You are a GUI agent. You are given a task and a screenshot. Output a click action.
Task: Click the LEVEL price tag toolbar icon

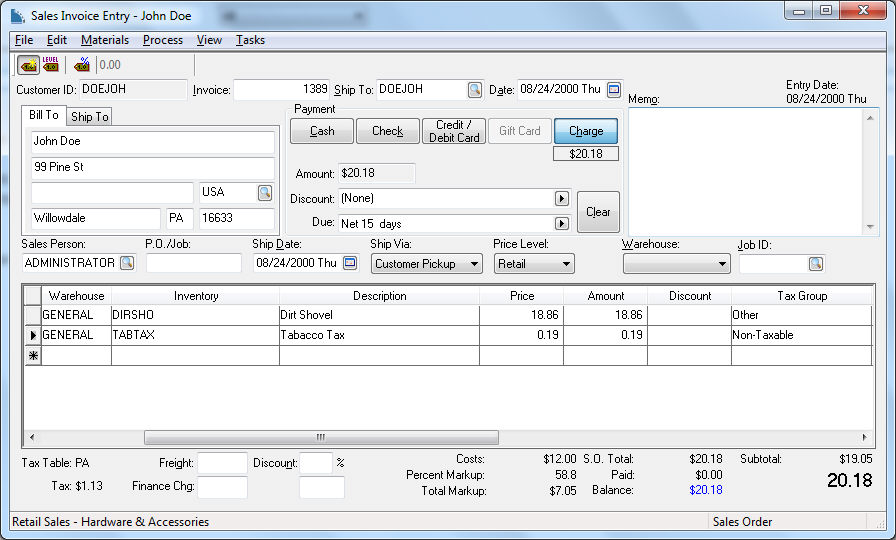pyautogui.click(x=51, y=65)
